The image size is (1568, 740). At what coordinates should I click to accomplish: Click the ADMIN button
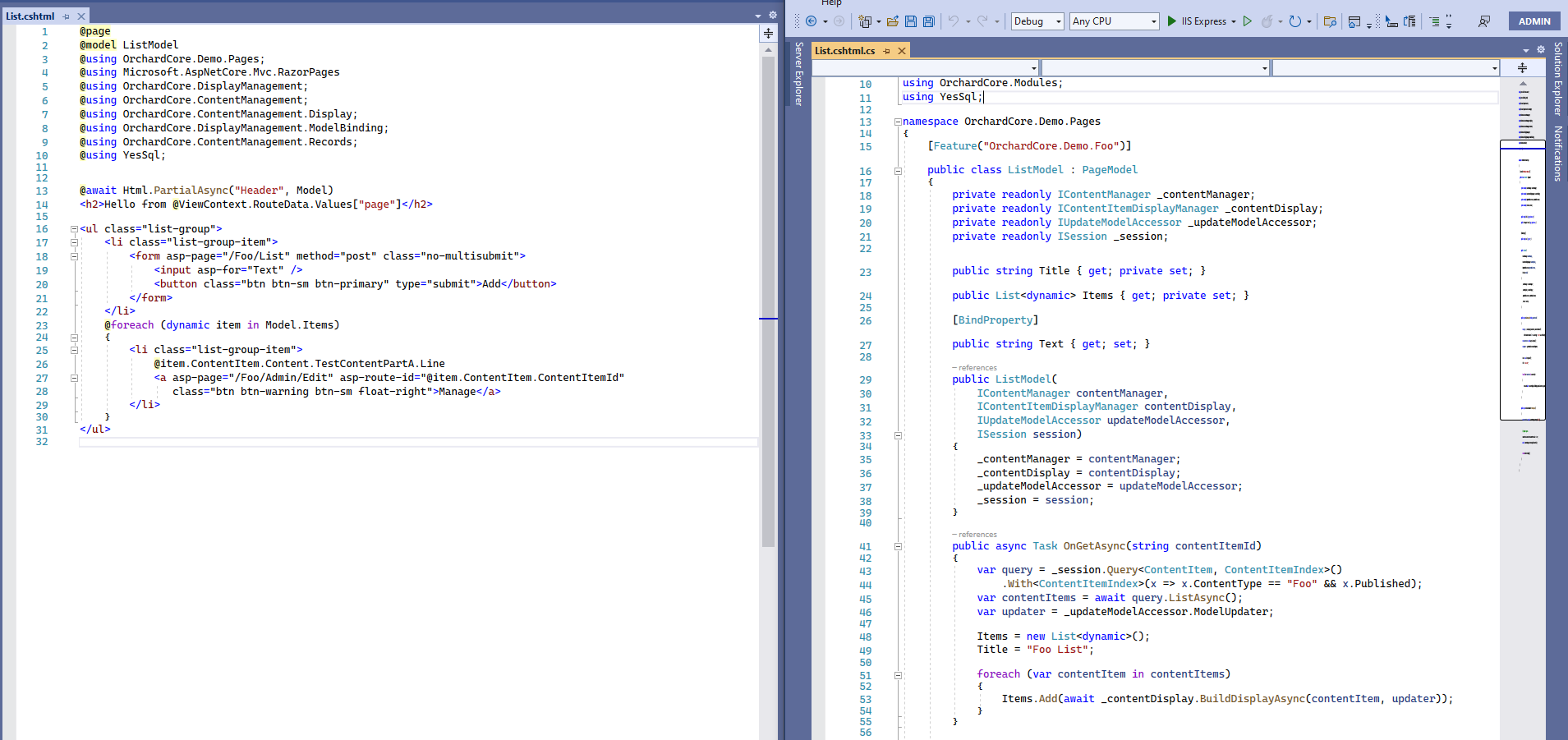(x=1534, y=21)
